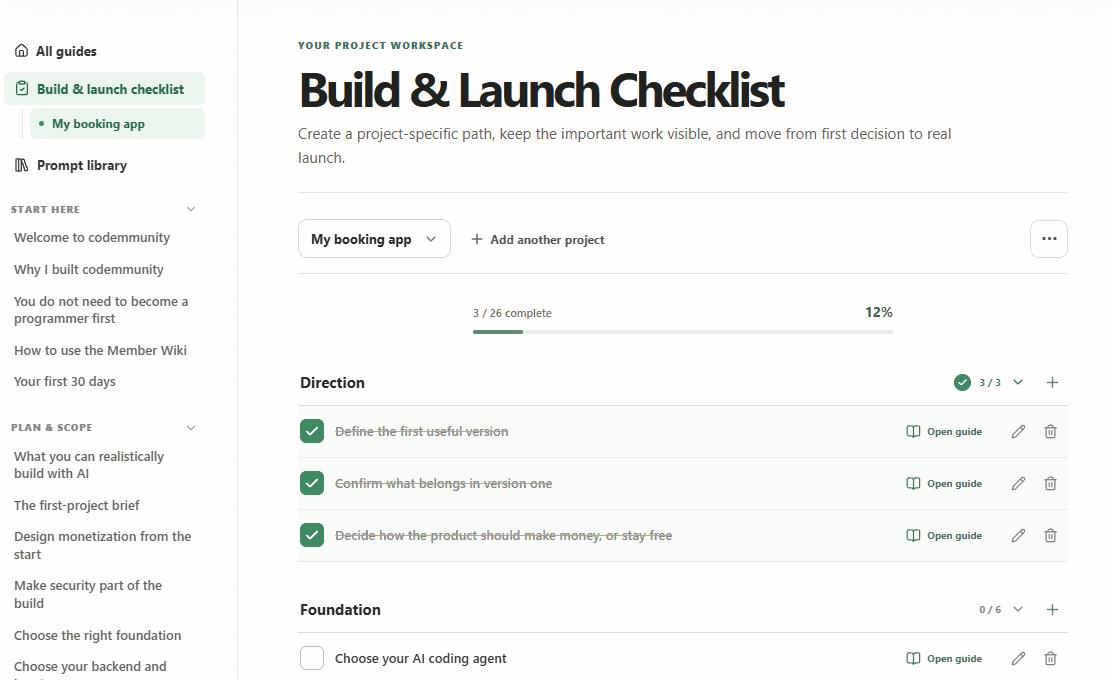This screenshot has width=1113, height=680.
Task: Edit the 'Choose your AI coding agent' item
Action: (1019, 659)
